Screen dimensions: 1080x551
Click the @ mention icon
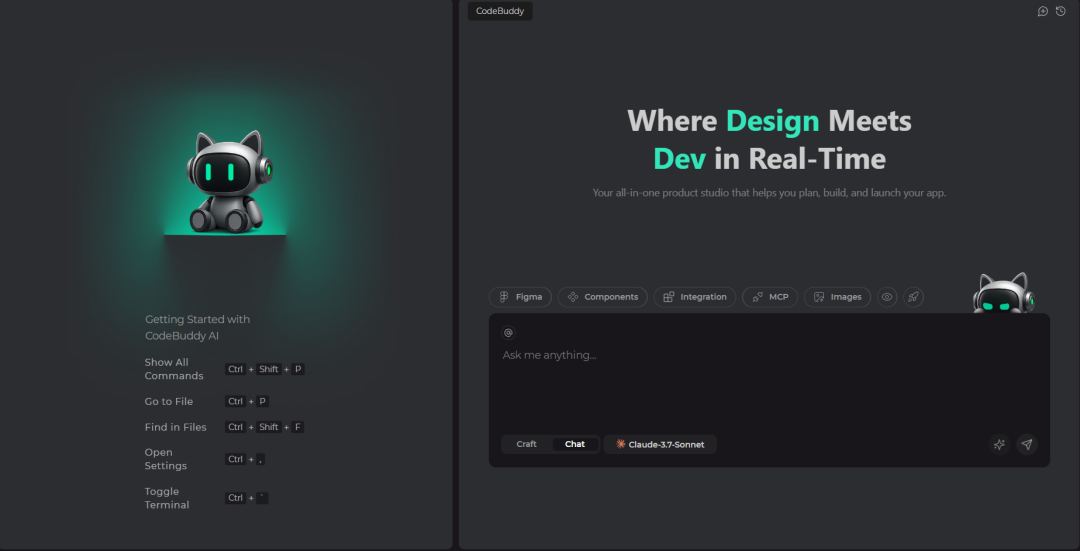point(508,333)
